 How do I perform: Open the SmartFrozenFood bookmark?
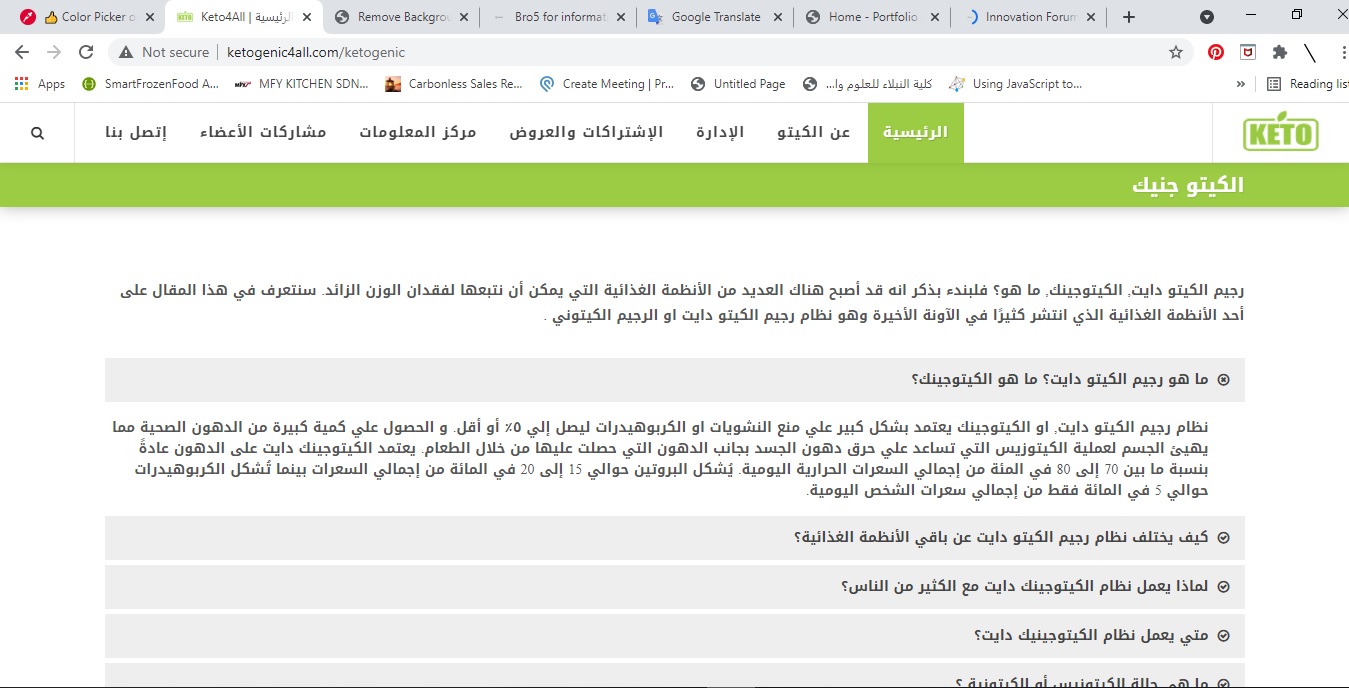[x=150, y=84]
